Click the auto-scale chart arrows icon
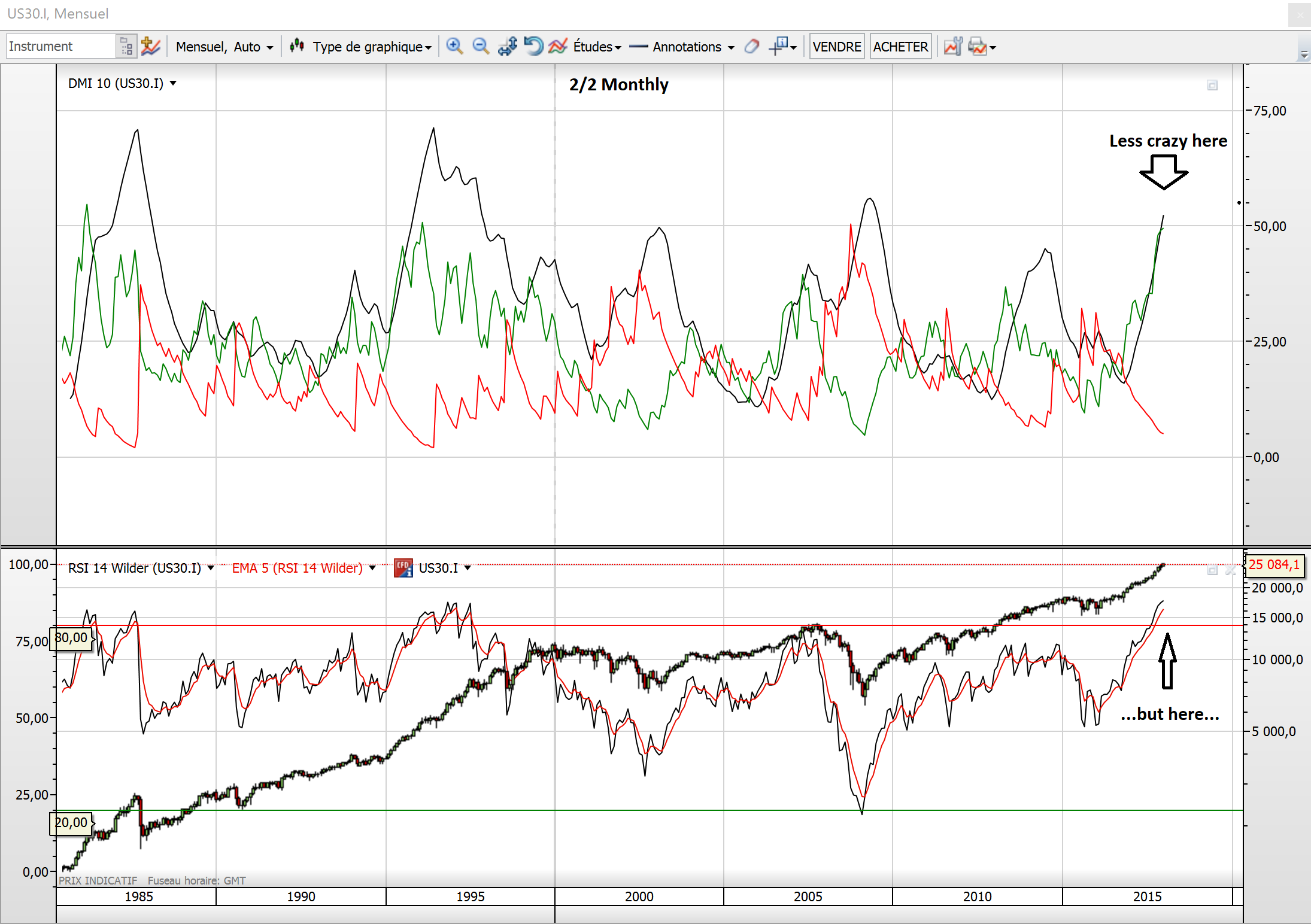1311x924 pixels. [x=508, y=46]
